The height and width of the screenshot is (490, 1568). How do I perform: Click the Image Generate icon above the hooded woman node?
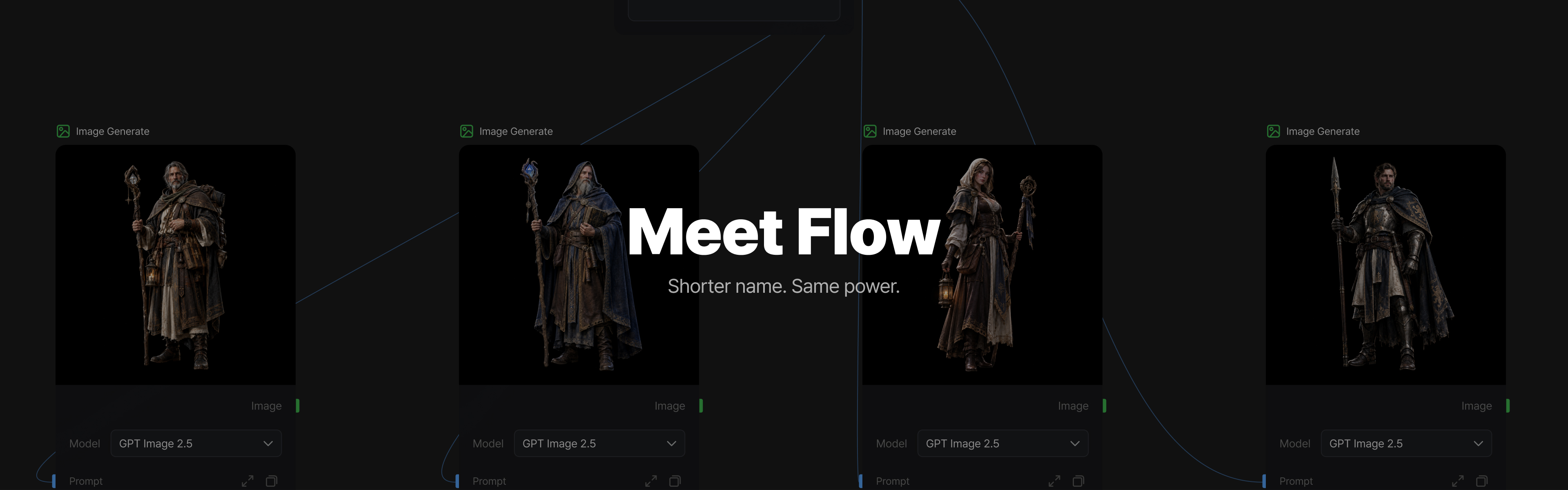pyautogui.click(x=871, y=131)
